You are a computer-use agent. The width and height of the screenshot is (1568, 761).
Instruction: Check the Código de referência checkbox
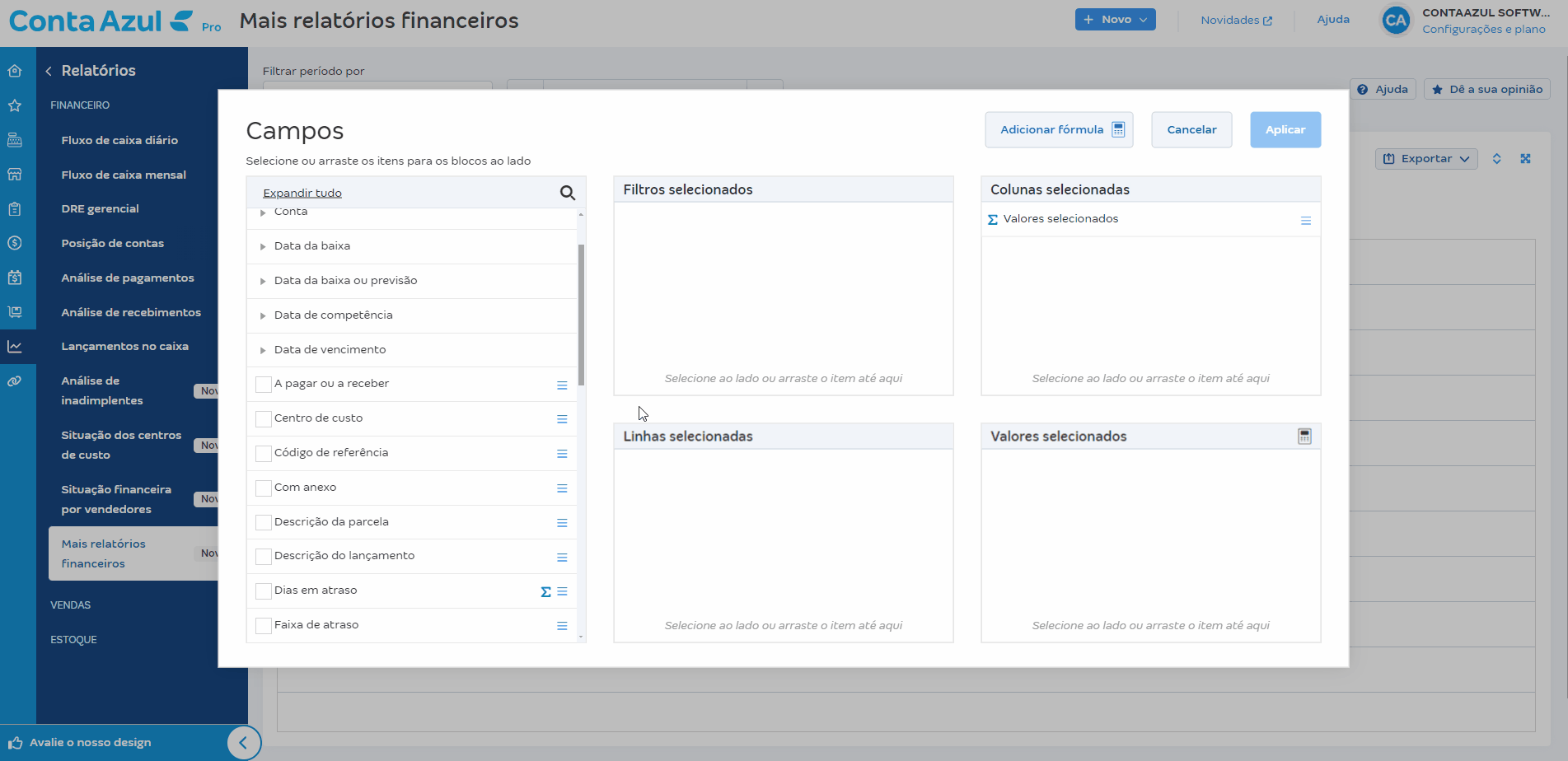point(264,454)
